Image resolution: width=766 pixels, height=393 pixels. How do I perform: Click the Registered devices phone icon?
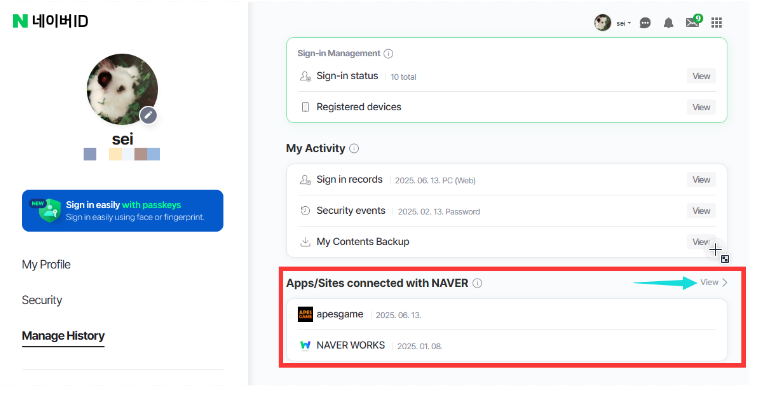click(x=305, y=107)
